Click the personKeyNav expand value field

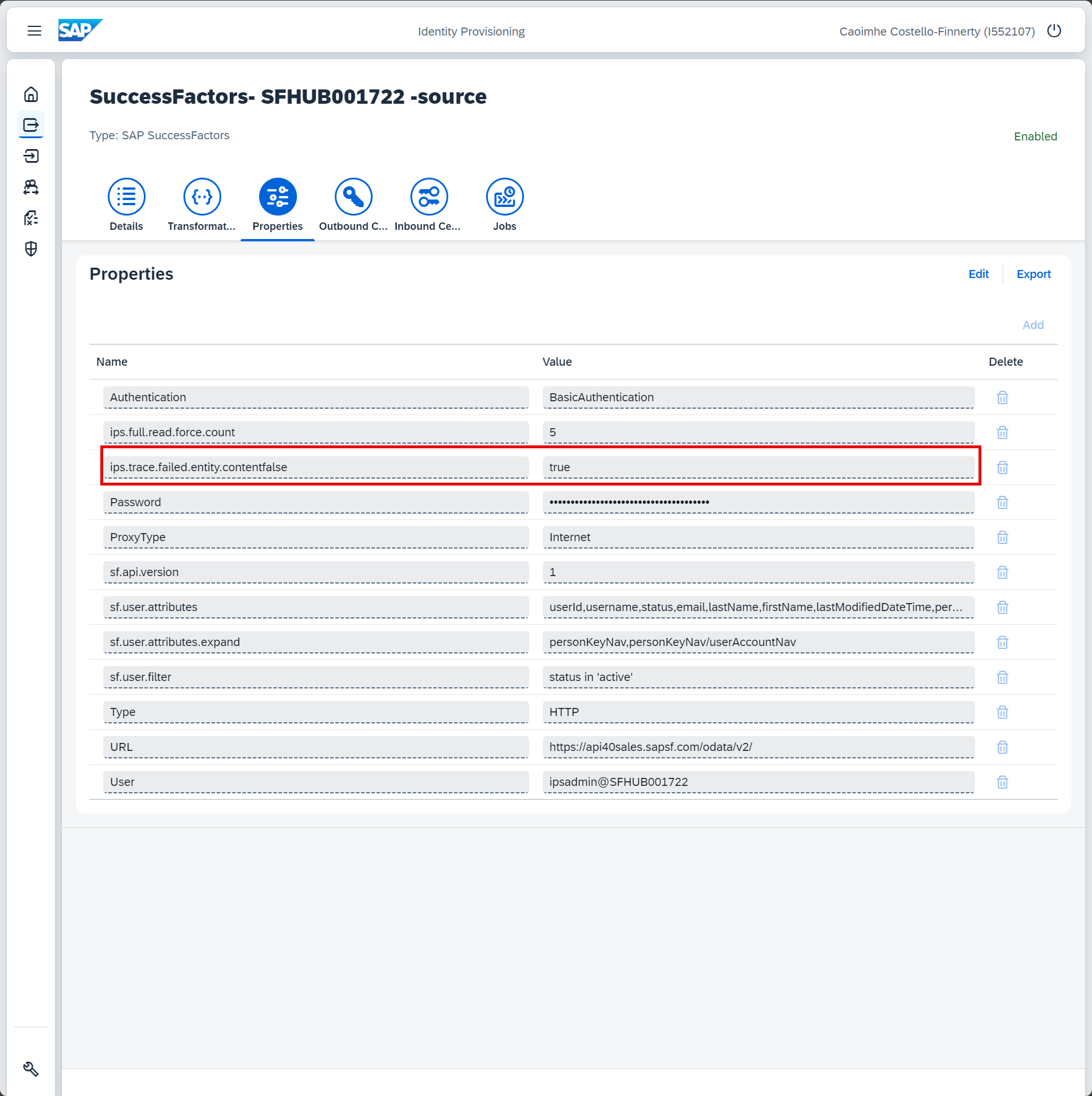[758, 642]
